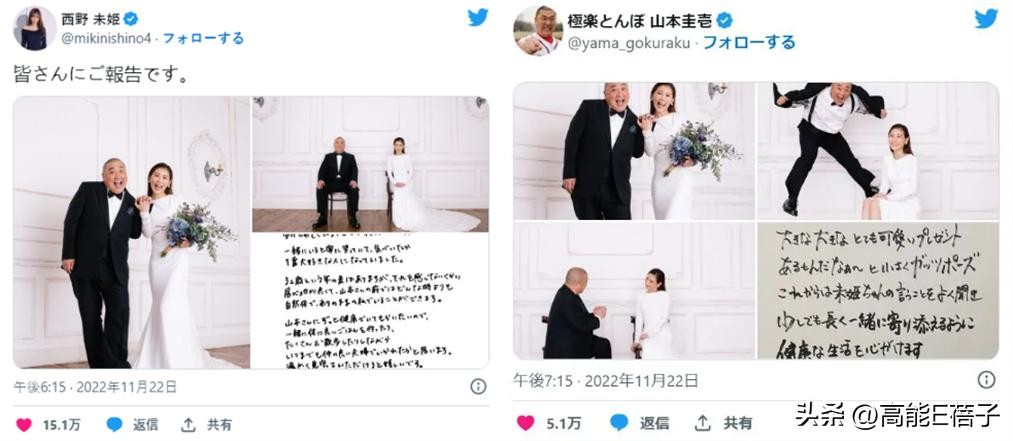Image resolution: width=1013 pixels, height=441 pixels.
Task: Open the @mikinishino4 handle link
Action: [106, 39]
